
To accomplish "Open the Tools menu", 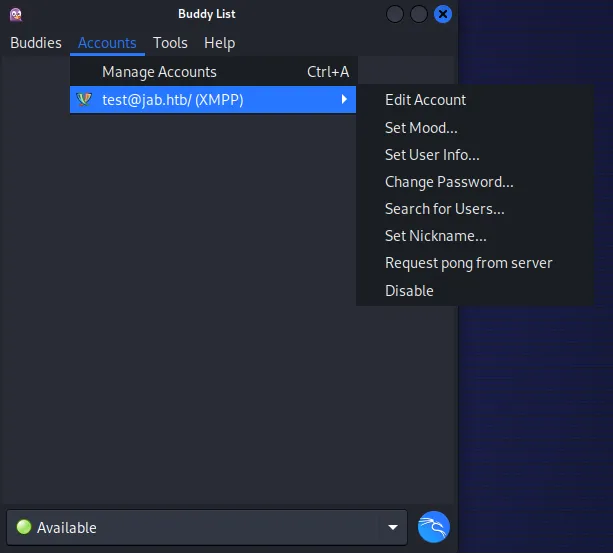I will pyautogui.click(x=170, y=43).
